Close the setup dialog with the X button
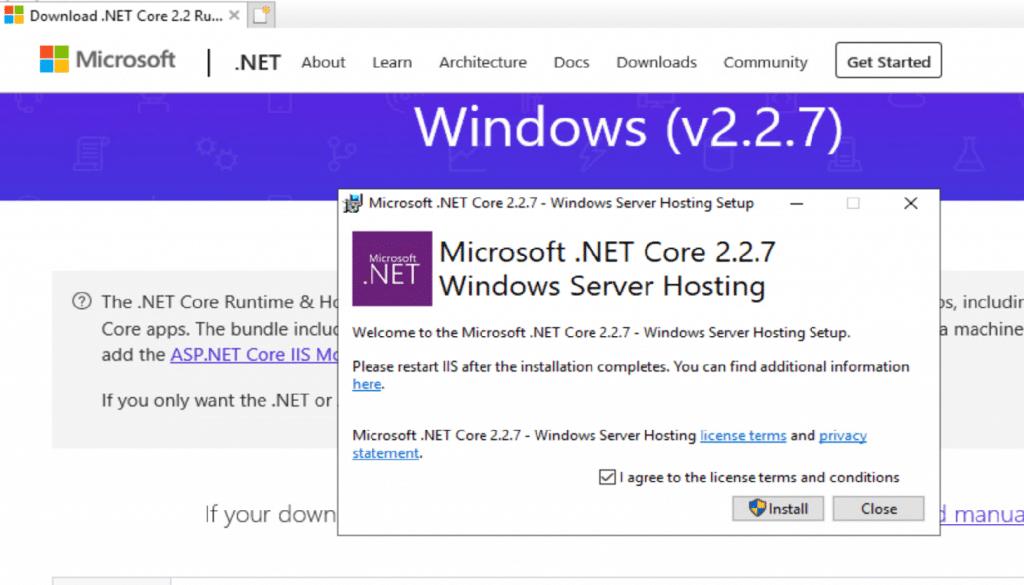1024x585 pixels. [910, 204]
